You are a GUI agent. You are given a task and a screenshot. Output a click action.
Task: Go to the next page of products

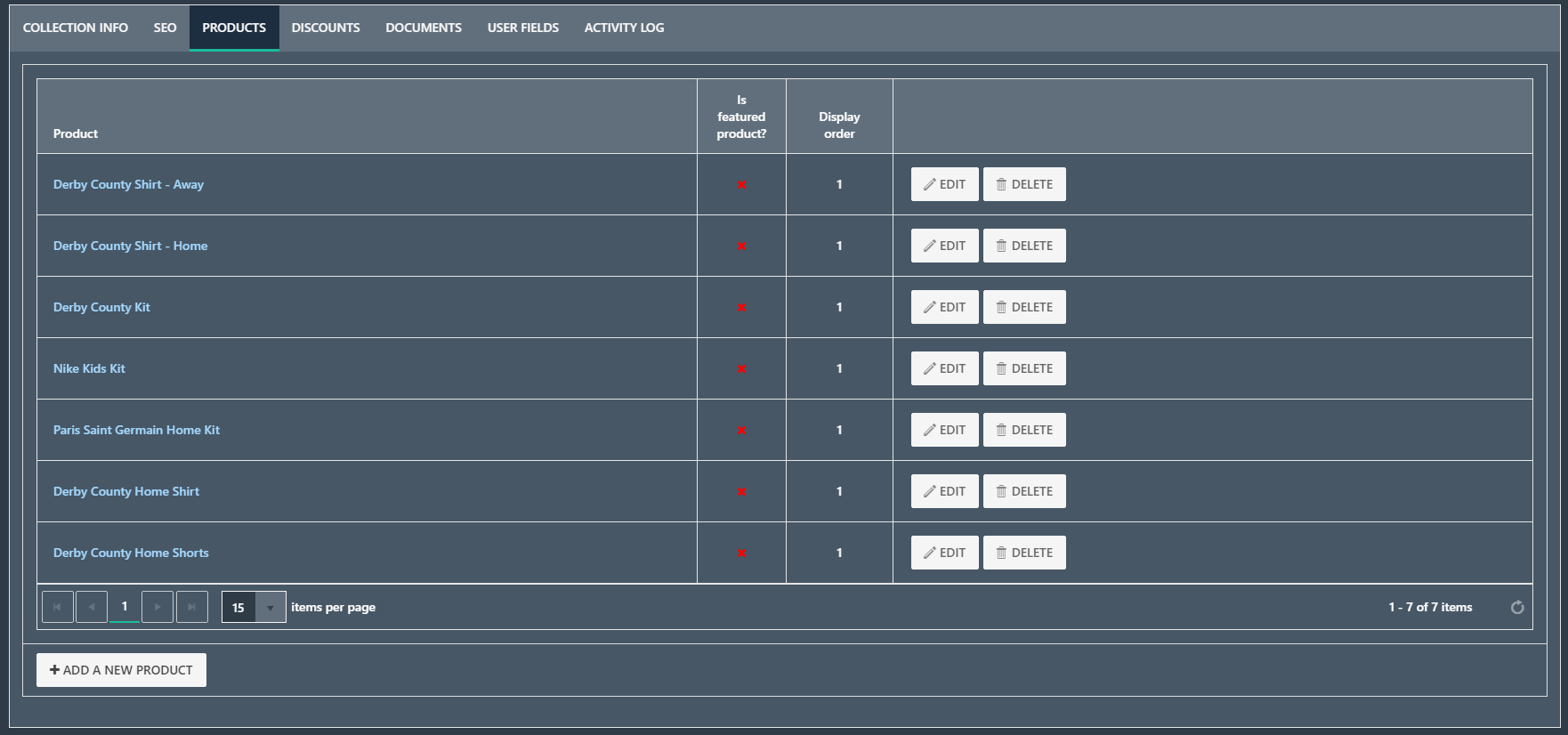pyautogui.click(x=158, y=607)
